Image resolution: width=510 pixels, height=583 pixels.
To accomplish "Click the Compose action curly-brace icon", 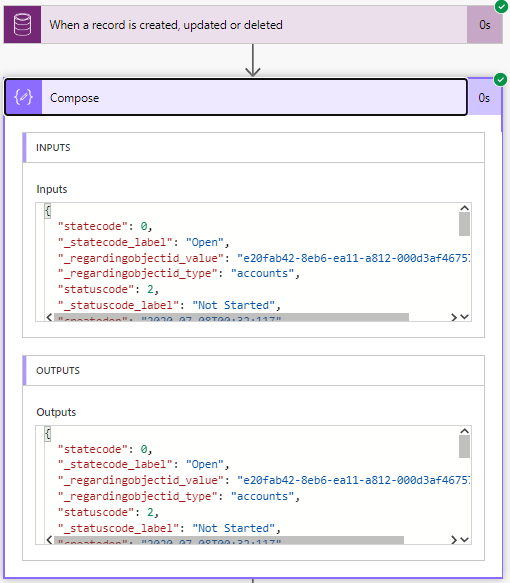I will [x=23, y=97].
